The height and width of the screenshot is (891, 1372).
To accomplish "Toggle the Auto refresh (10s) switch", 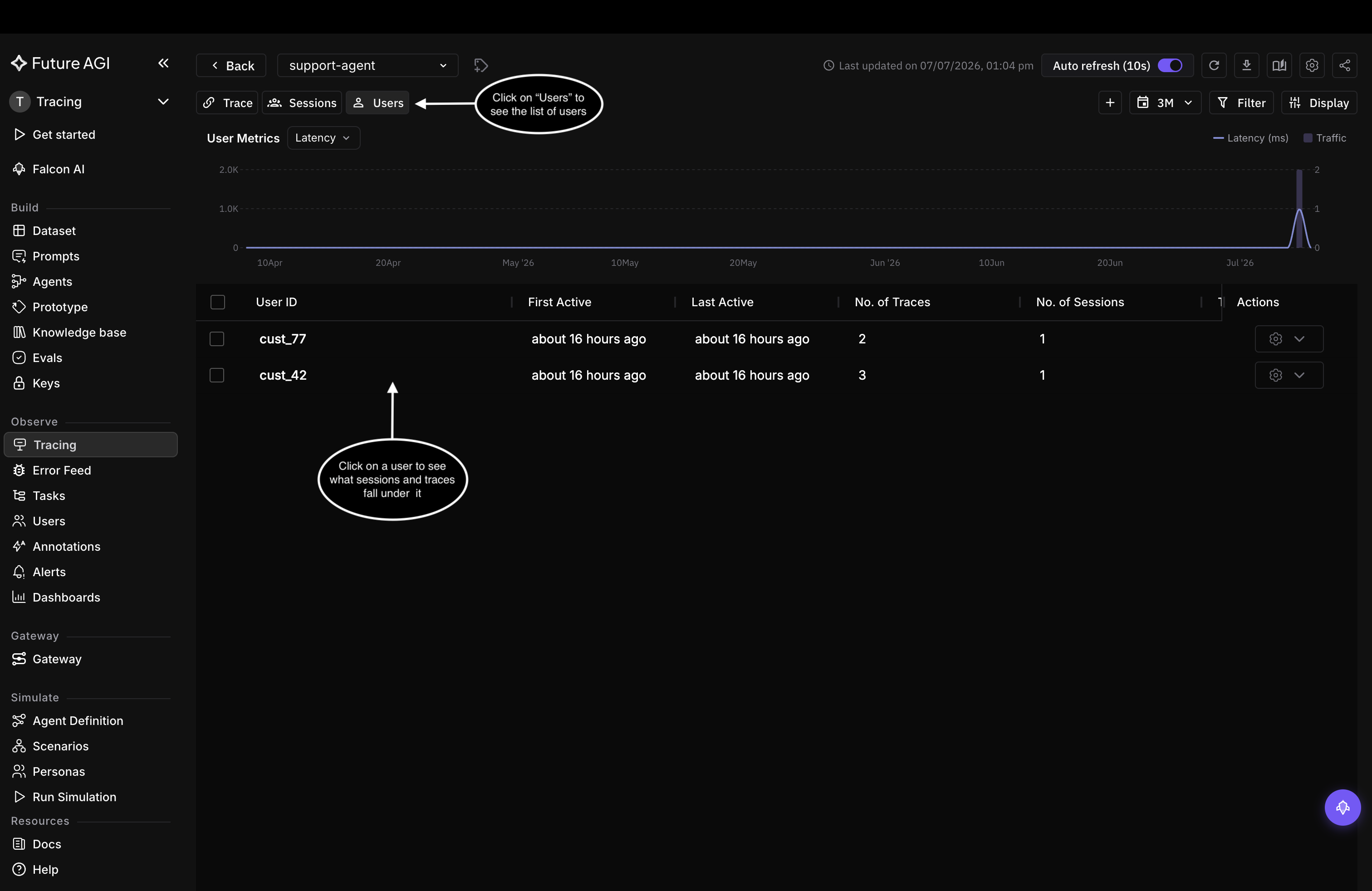I will (x=1170, y=65).
